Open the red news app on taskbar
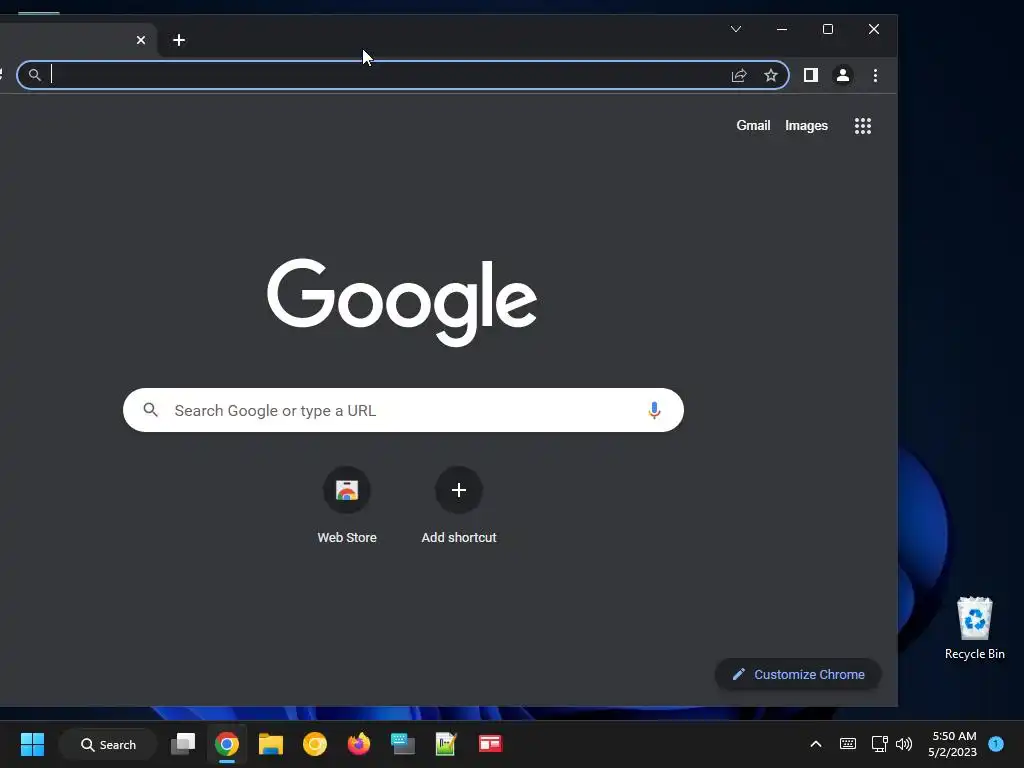This screenshot has width=1024, height=768. point(490,744)
